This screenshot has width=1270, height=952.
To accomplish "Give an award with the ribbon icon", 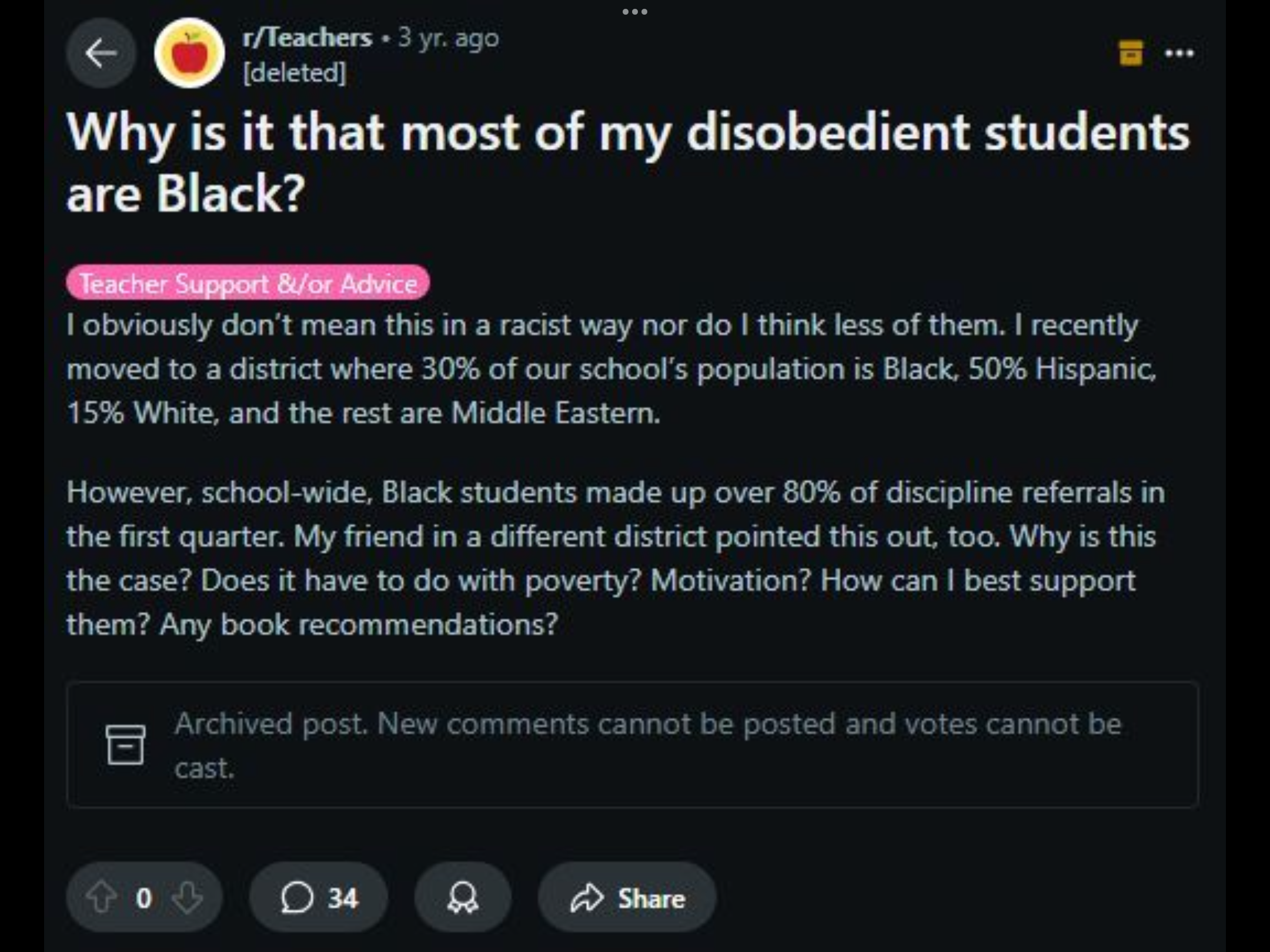I will pos(463,897).
